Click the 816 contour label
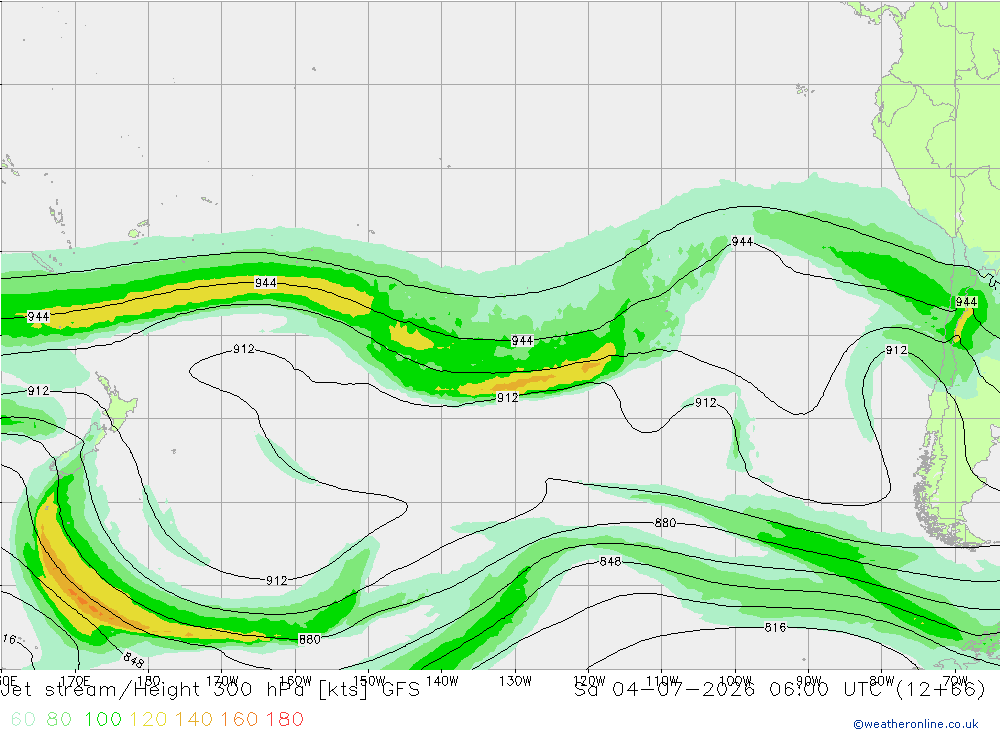This screenshot has height=733, width=1000. pos(775,627)
